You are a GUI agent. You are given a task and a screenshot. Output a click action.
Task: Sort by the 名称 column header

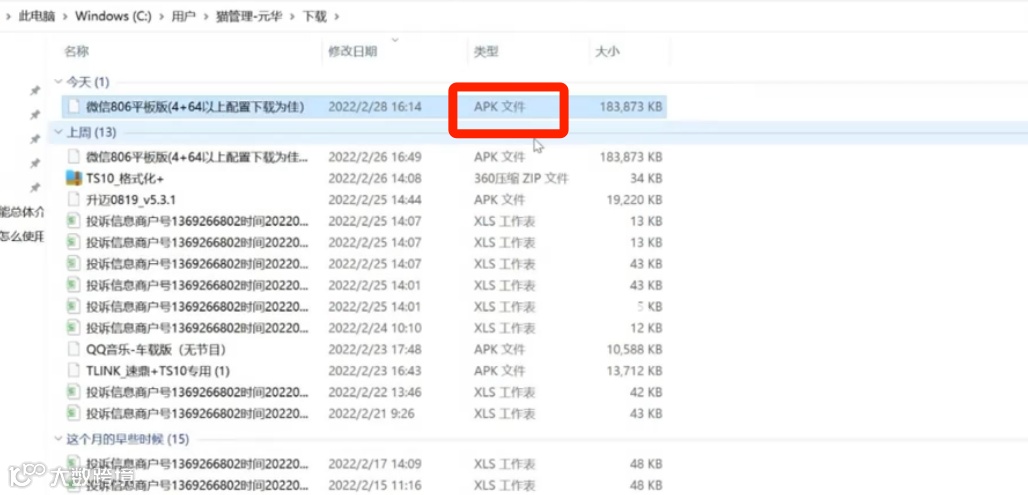pos(76,51)
